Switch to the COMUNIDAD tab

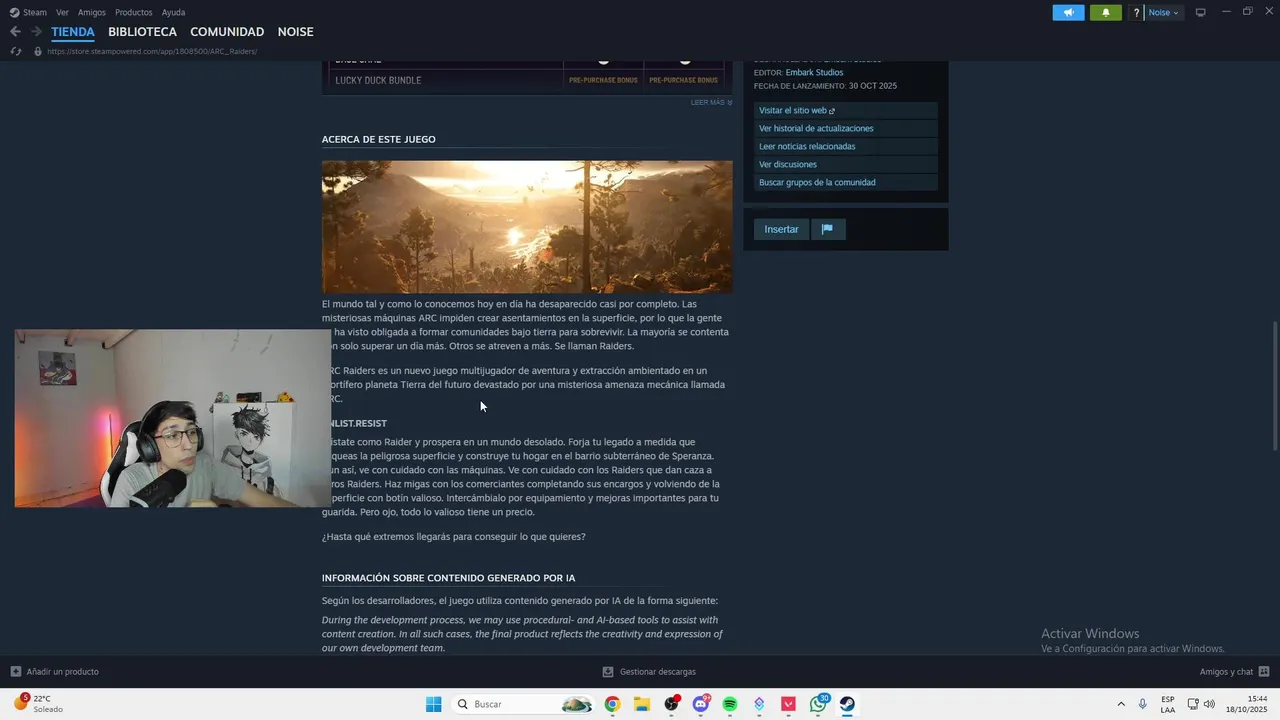227,32
